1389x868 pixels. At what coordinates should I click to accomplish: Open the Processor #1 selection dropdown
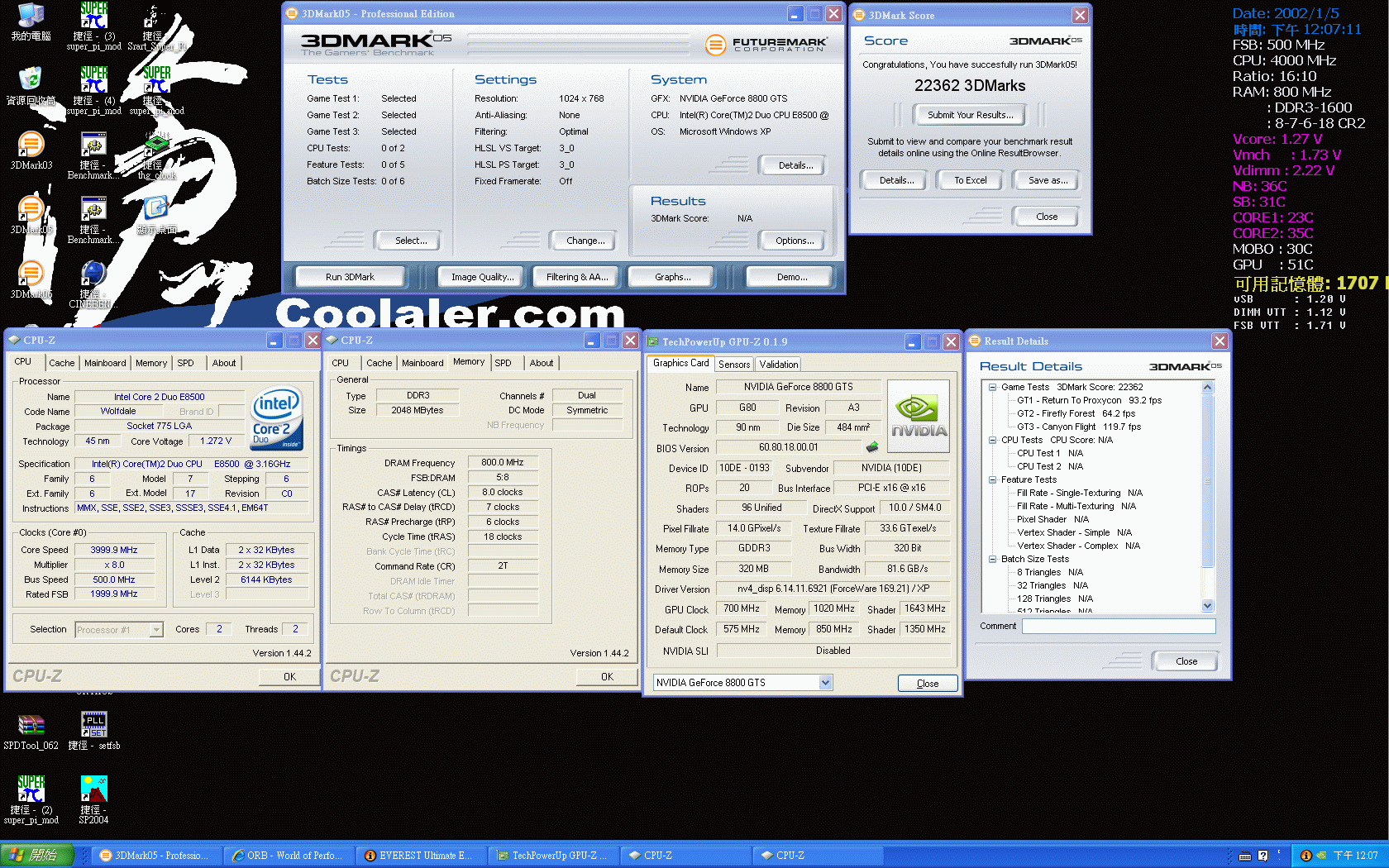[156, 630]
